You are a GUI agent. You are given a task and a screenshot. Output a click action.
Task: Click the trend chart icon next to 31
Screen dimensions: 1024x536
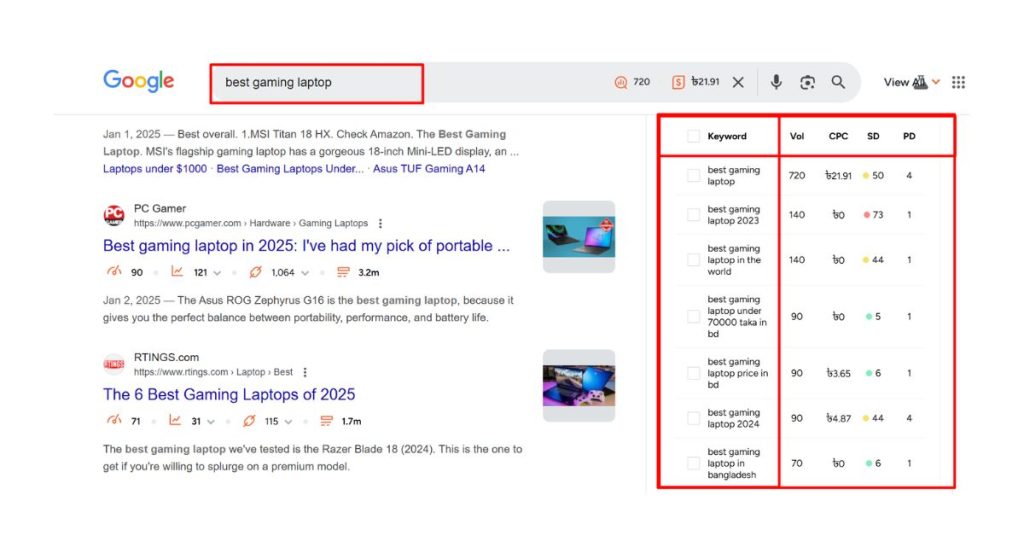coord(174,420)
